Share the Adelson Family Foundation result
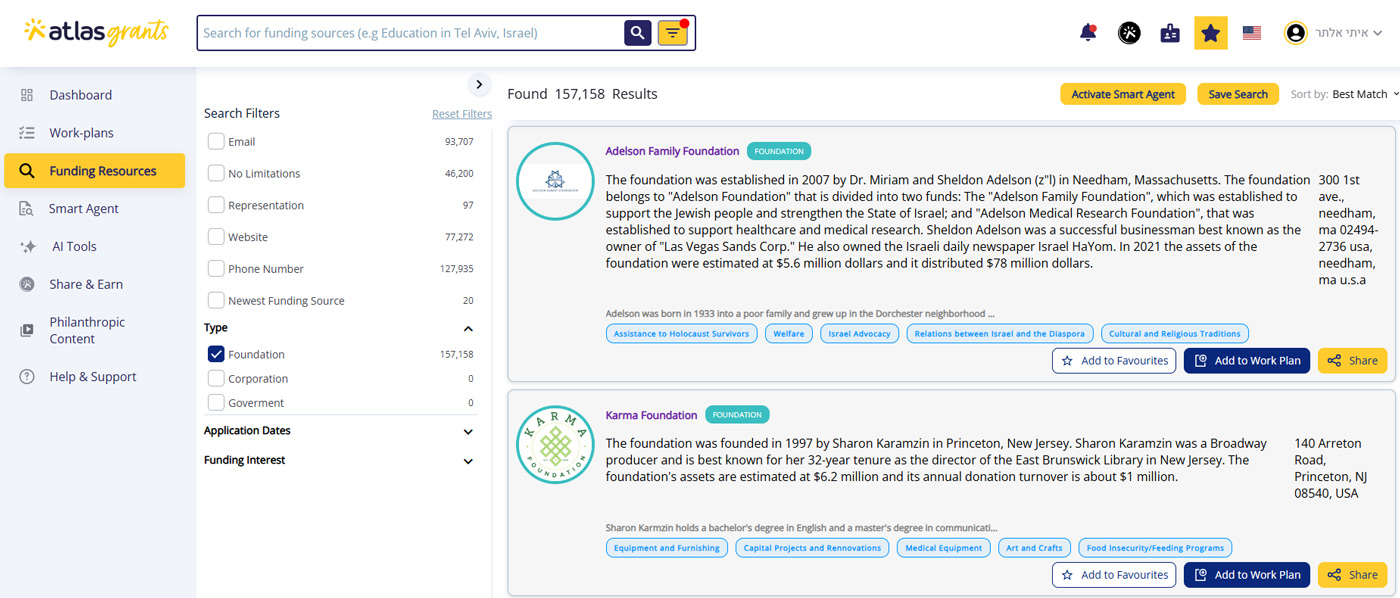1400x598 pixels. click(x=1353, y=361)
